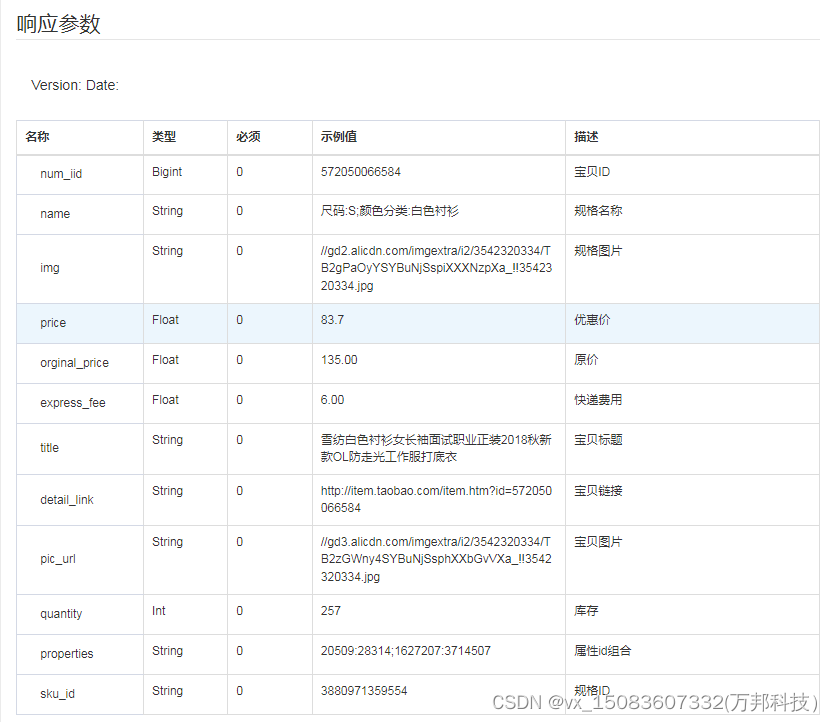
Task: Click the Float type in price row
Action: pos(165,320)
